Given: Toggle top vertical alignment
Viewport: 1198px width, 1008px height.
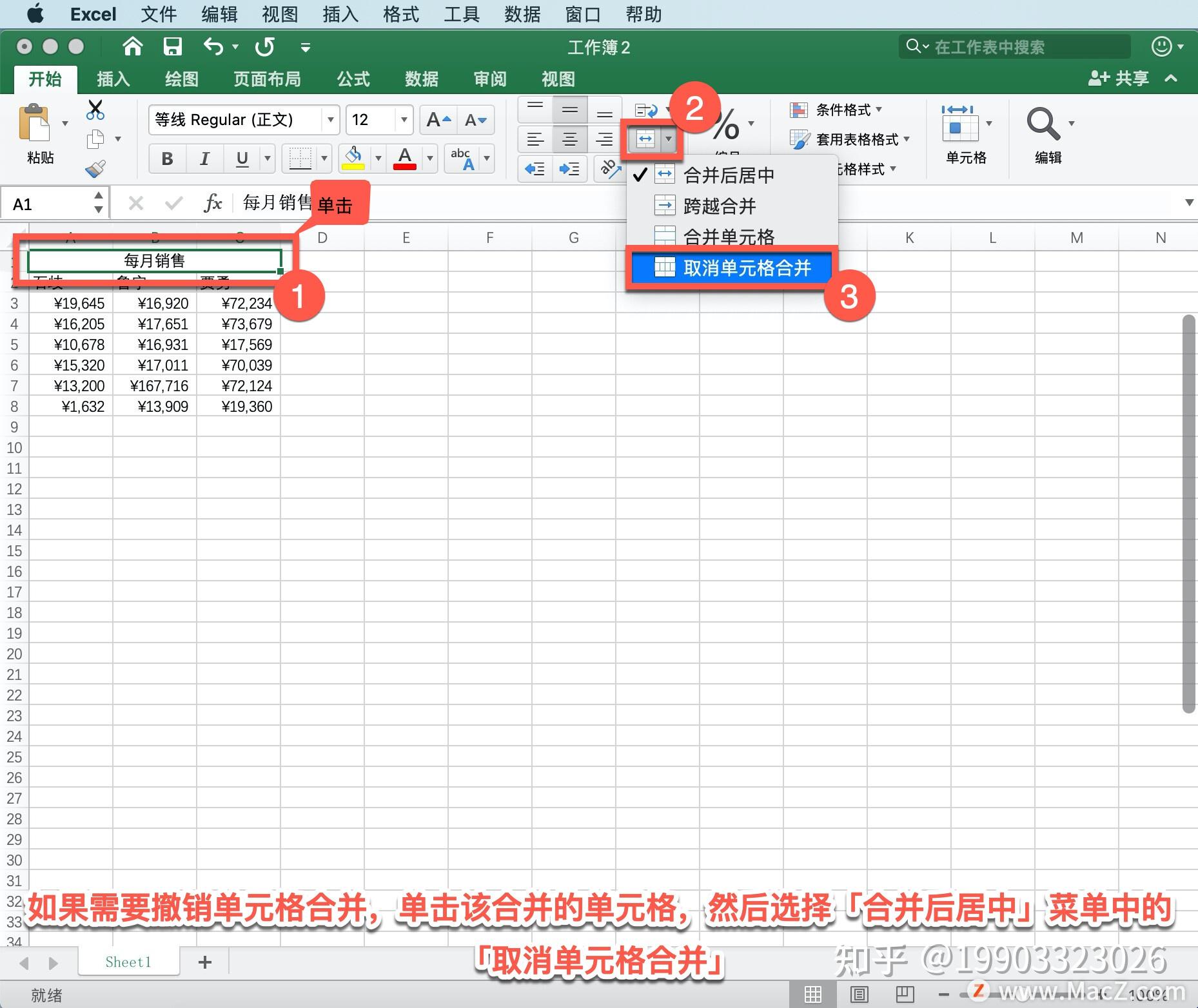Looking at the screenshot, I should point(535,110).
